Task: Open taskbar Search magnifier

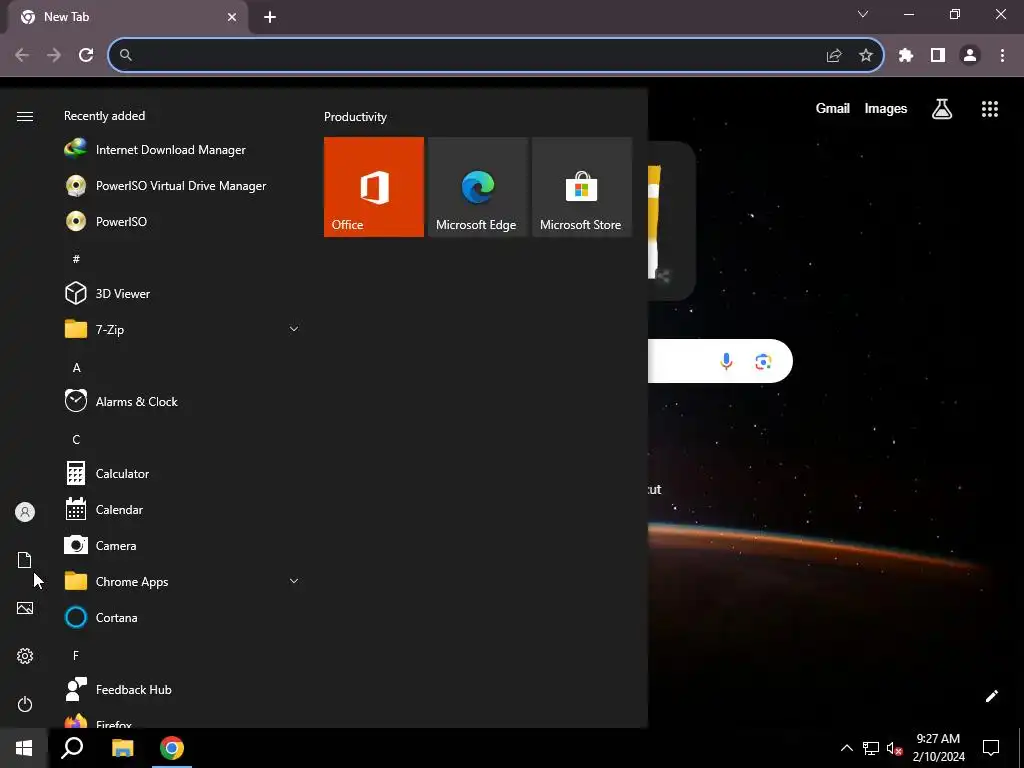Action: [72, 748]
